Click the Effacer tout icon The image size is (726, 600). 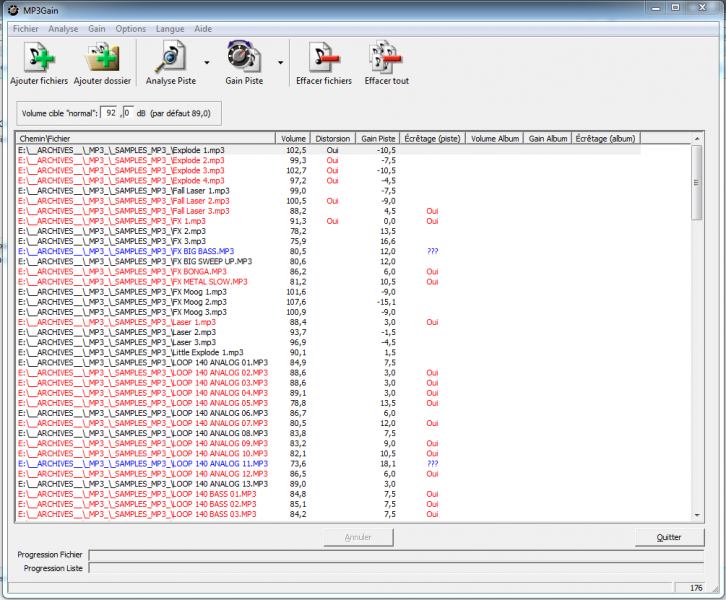(386, 58)
